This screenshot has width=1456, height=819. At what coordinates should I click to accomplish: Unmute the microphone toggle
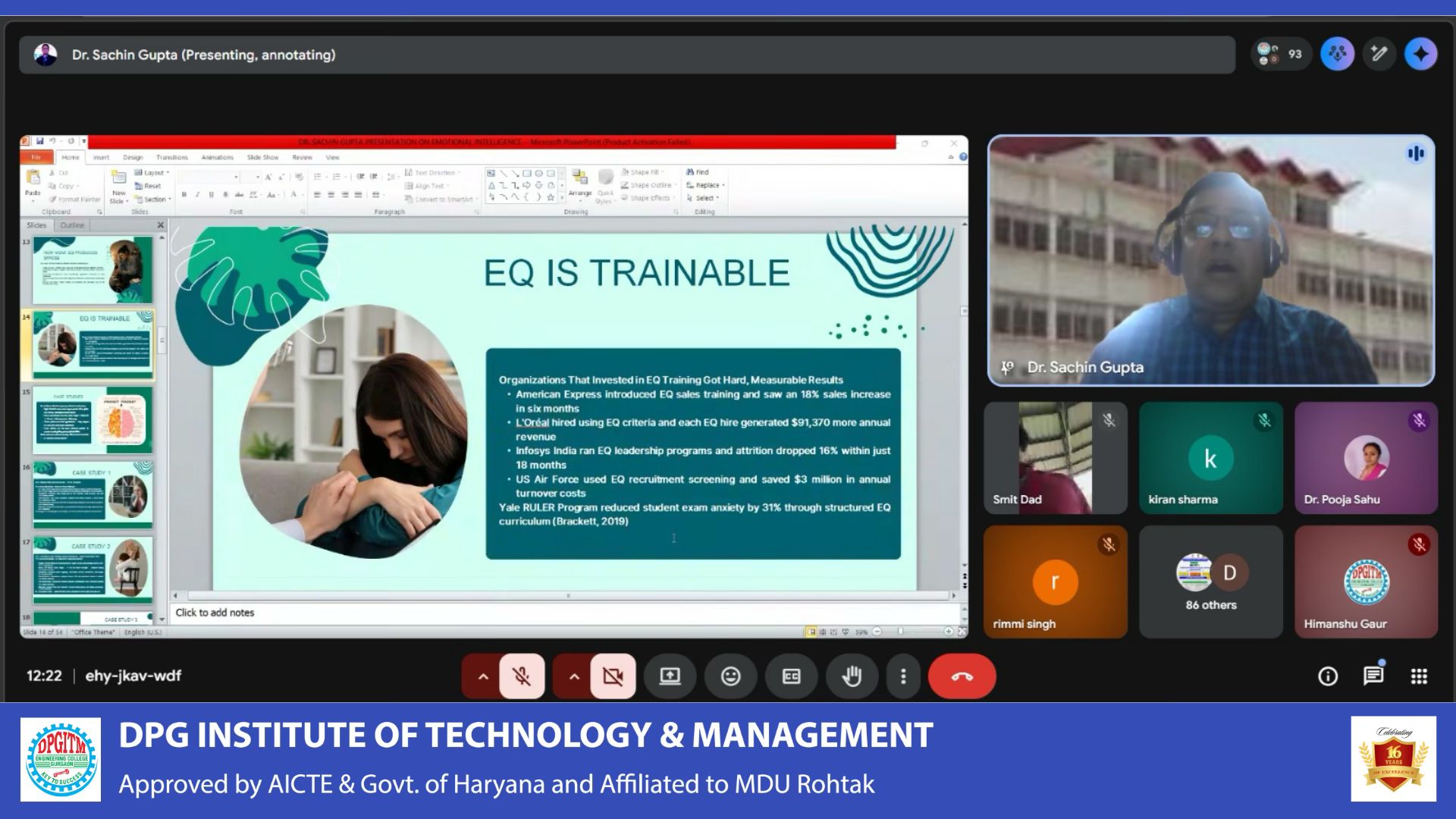(522, 676)
